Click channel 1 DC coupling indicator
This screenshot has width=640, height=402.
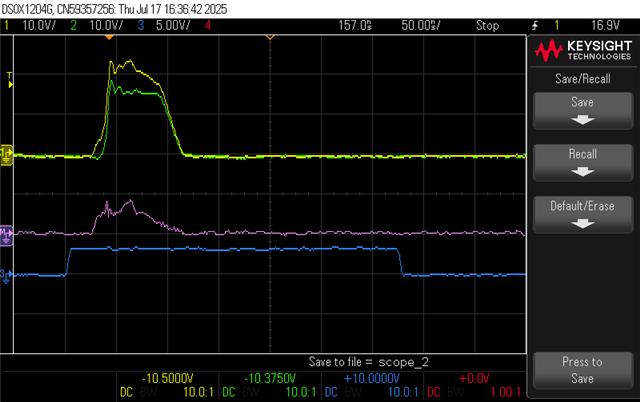click(x=127, y=392)
